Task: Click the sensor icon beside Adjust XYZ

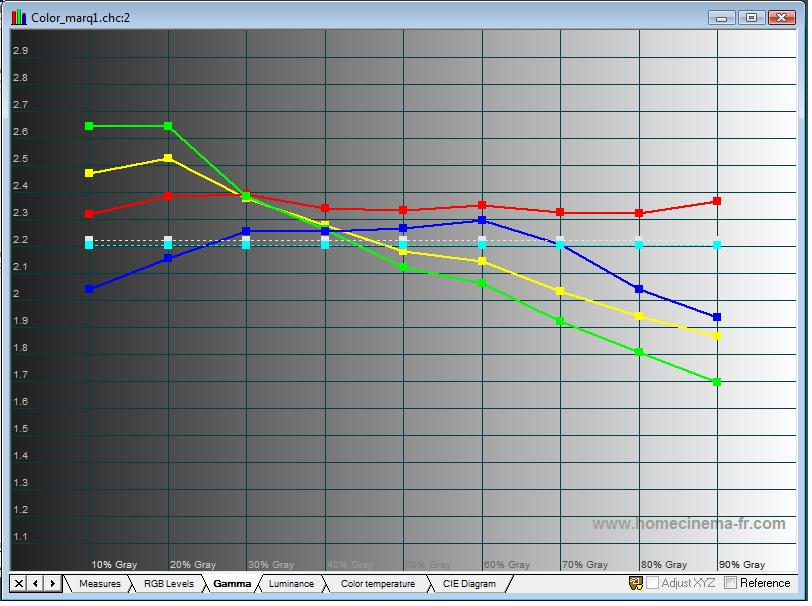Action: [635, 583]
